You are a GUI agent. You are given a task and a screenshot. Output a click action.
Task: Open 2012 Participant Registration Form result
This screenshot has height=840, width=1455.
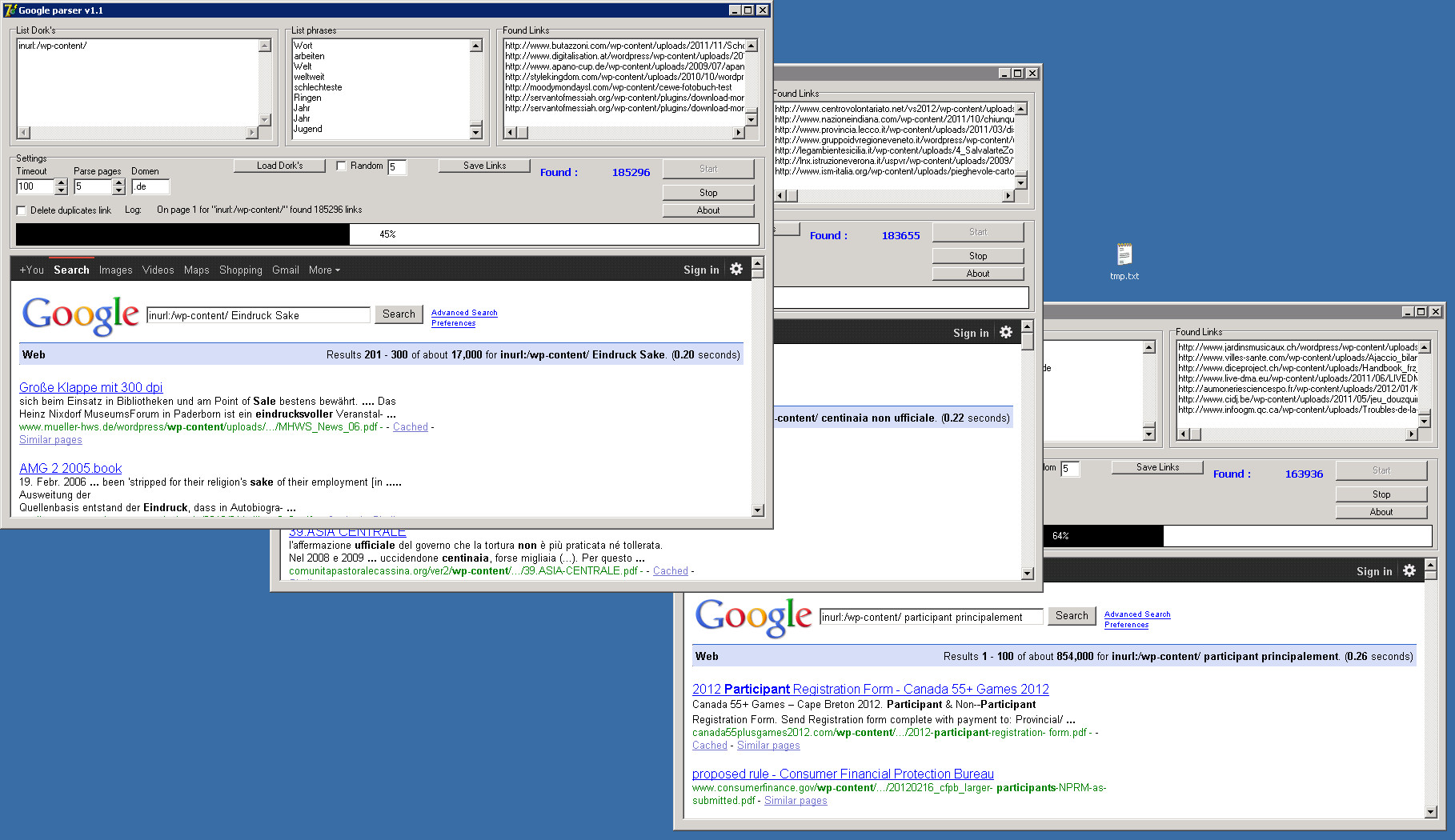point(871,689)
